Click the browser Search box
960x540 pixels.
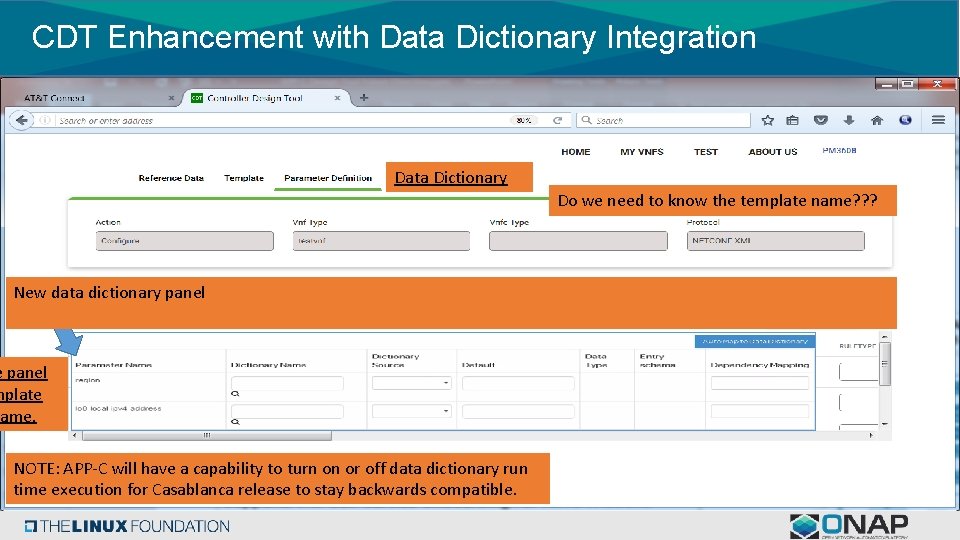coord(664,121)
